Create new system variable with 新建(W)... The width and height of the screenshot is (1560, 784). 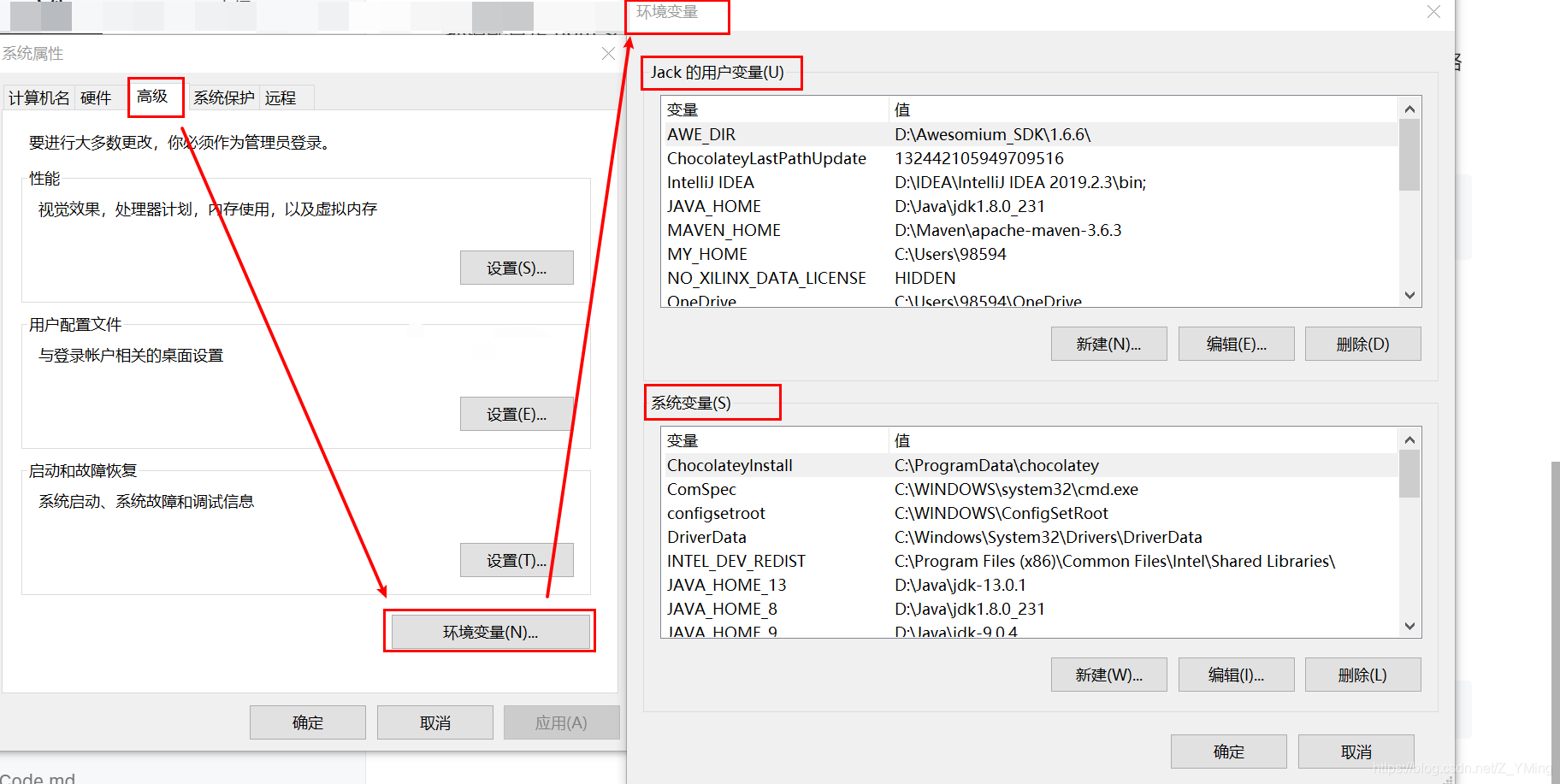(1108, 675)
